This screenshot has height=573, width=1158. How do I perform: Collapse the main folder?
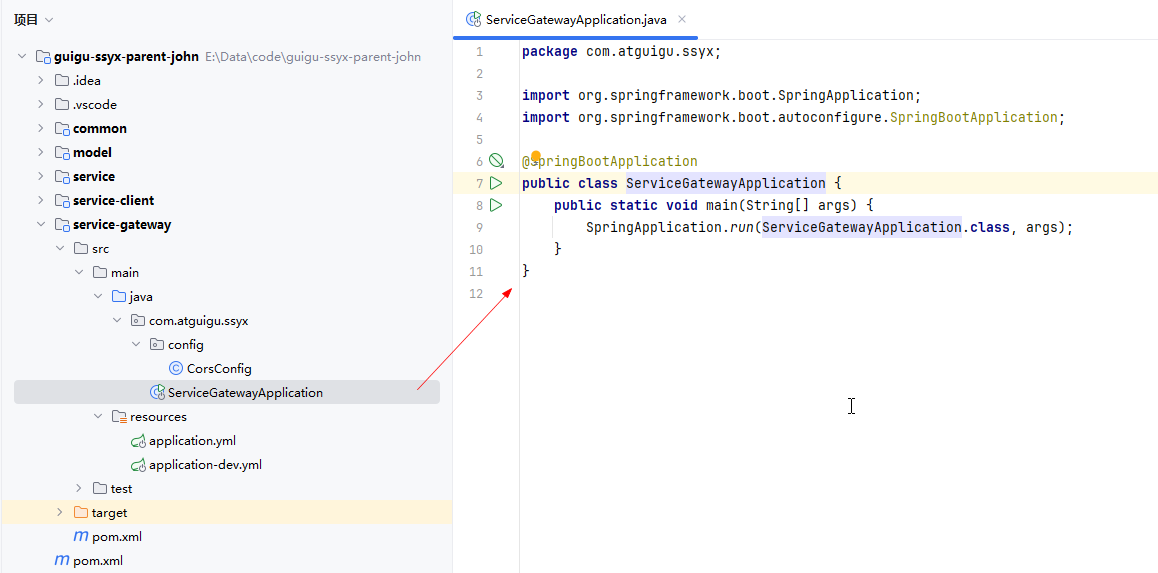pos(79,272)
